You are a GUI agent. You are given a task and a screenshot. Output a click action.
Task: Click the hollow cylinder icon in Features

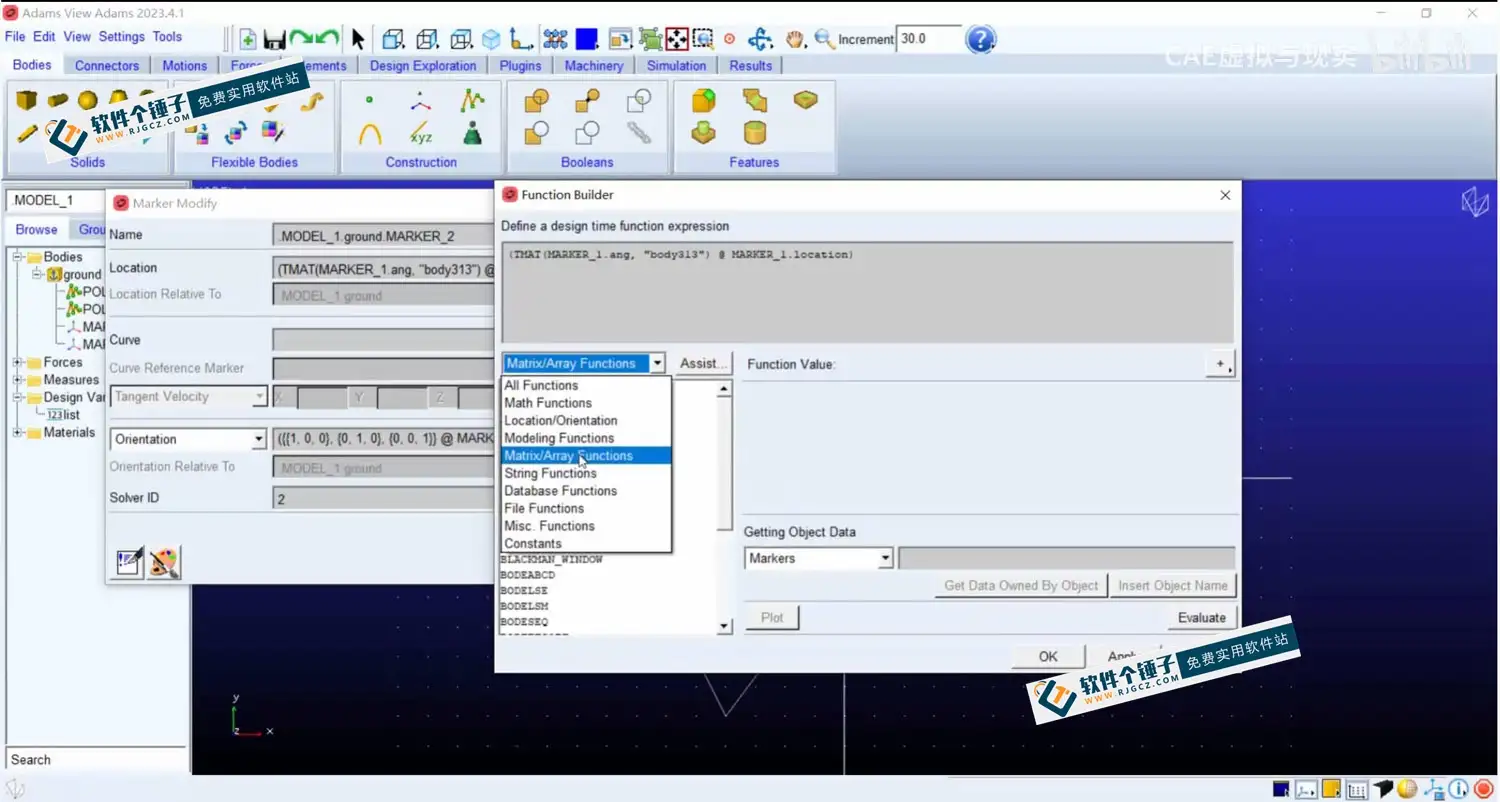coord(755,133)
